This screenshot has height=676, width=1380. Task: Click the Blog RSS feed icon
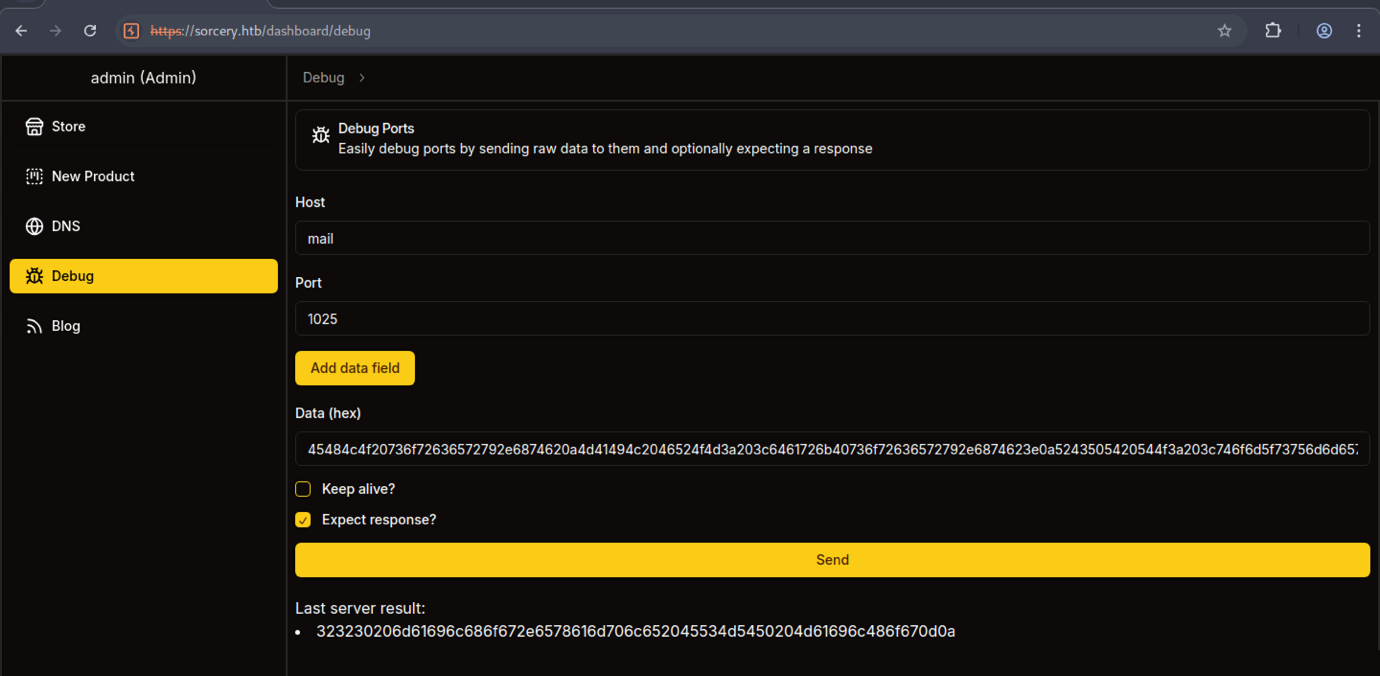pos(34,326)
